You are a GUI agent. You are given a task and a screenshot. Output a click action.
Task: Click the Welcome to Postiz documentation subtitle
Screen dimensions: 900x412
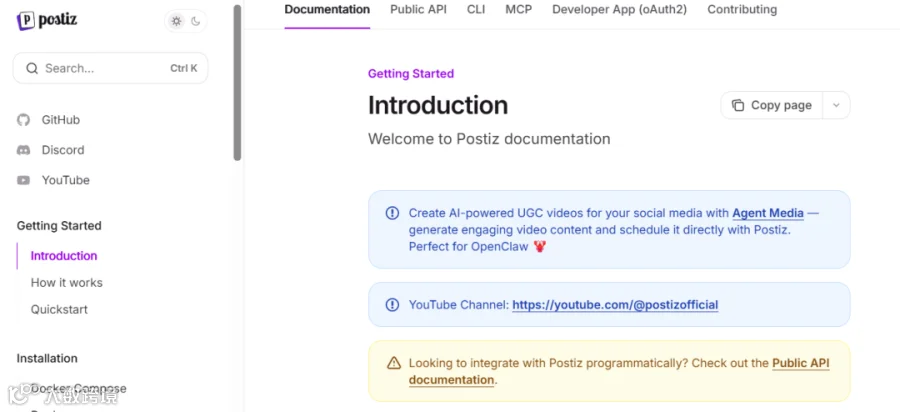[x=489, y=139]
